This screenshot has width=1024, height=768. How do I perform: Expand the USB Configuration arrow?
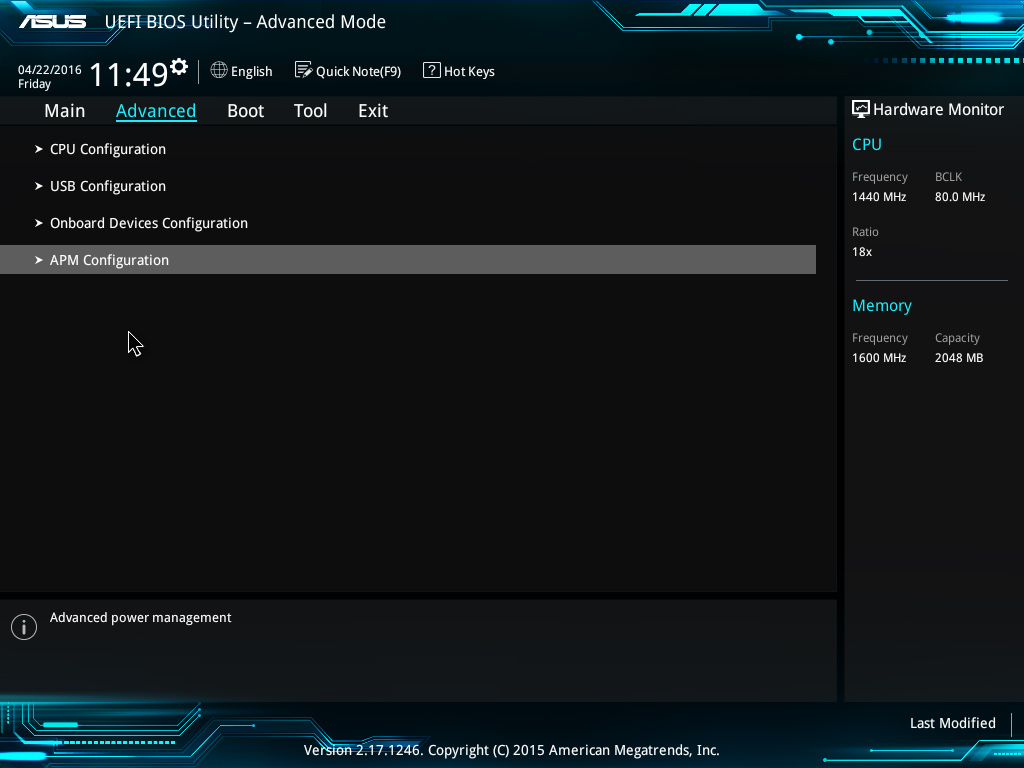click(x=39, y=186)
